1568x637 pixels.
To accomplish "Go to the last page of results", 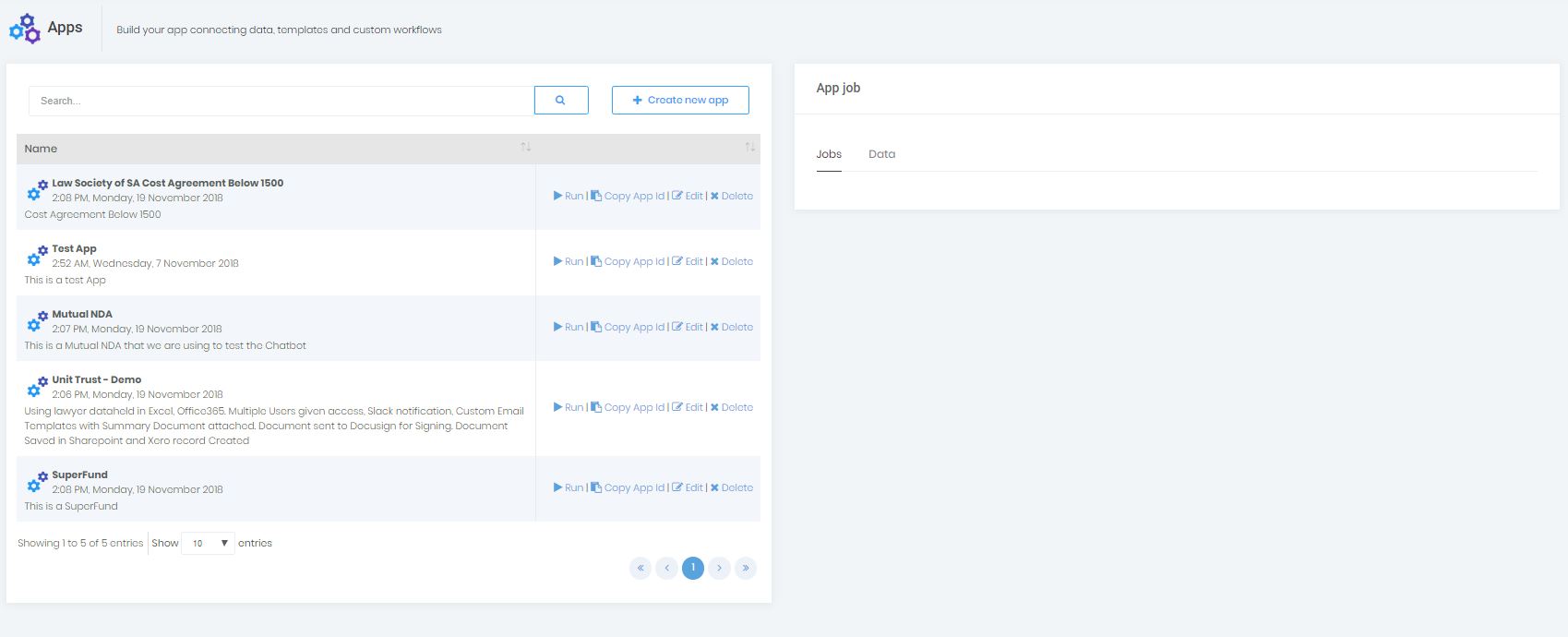I will tap(745, 568).
